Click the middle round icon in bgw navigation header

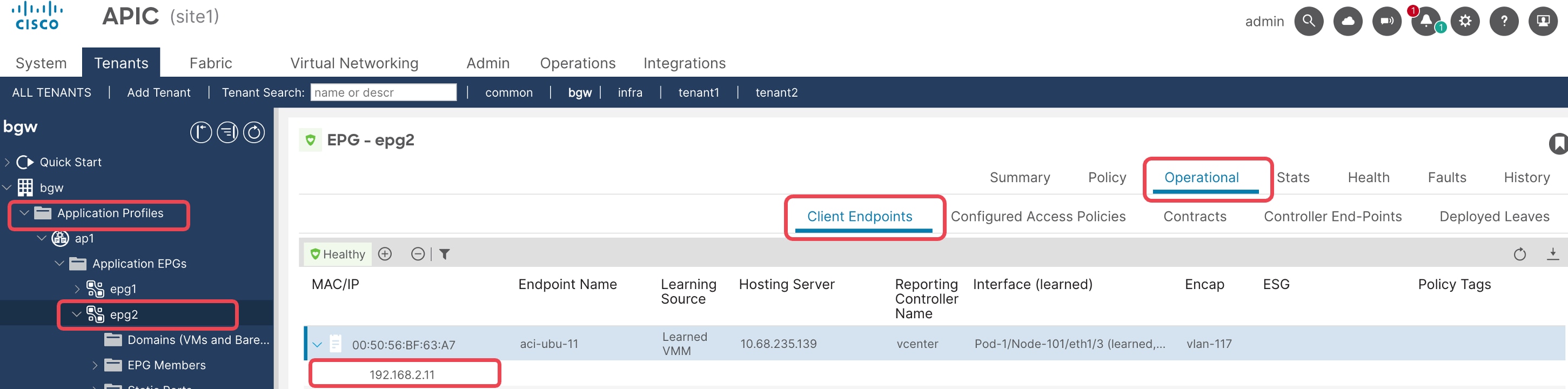[227, 132]
